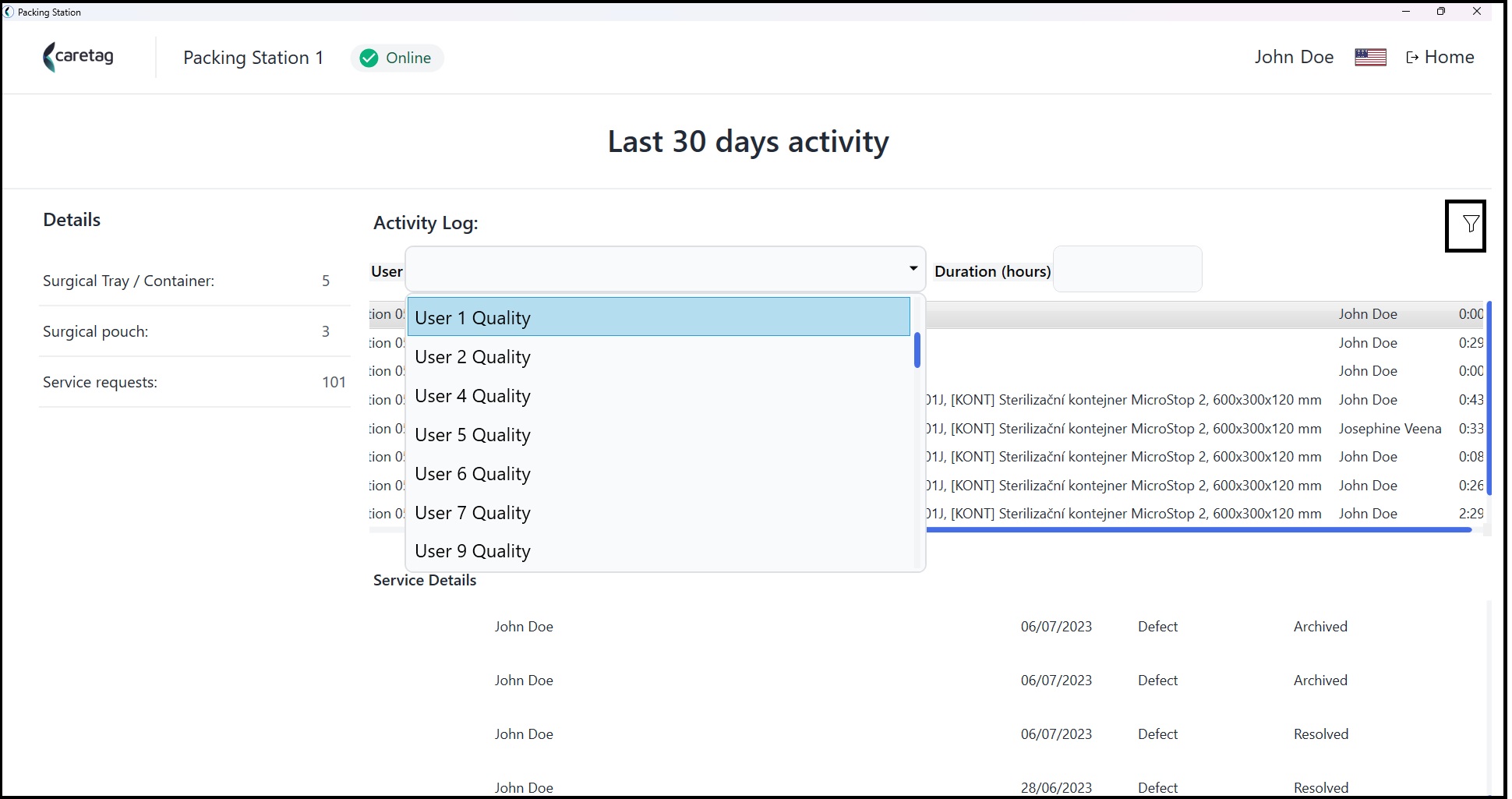Click the Home exit icon
The image size is (1512, 799).
coord(1412,58)
